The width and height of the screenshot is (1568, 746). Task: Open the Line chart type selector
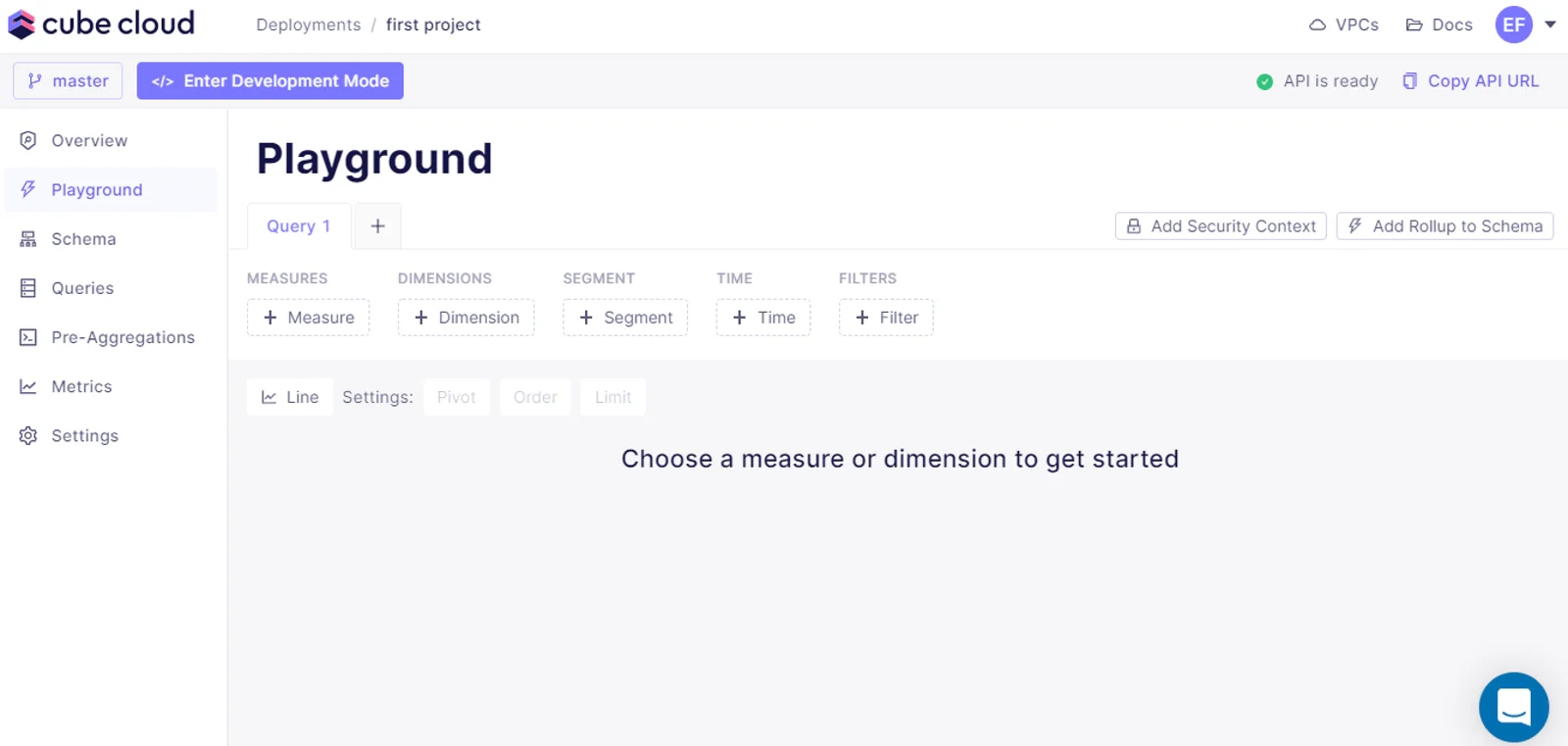(290, 397)
